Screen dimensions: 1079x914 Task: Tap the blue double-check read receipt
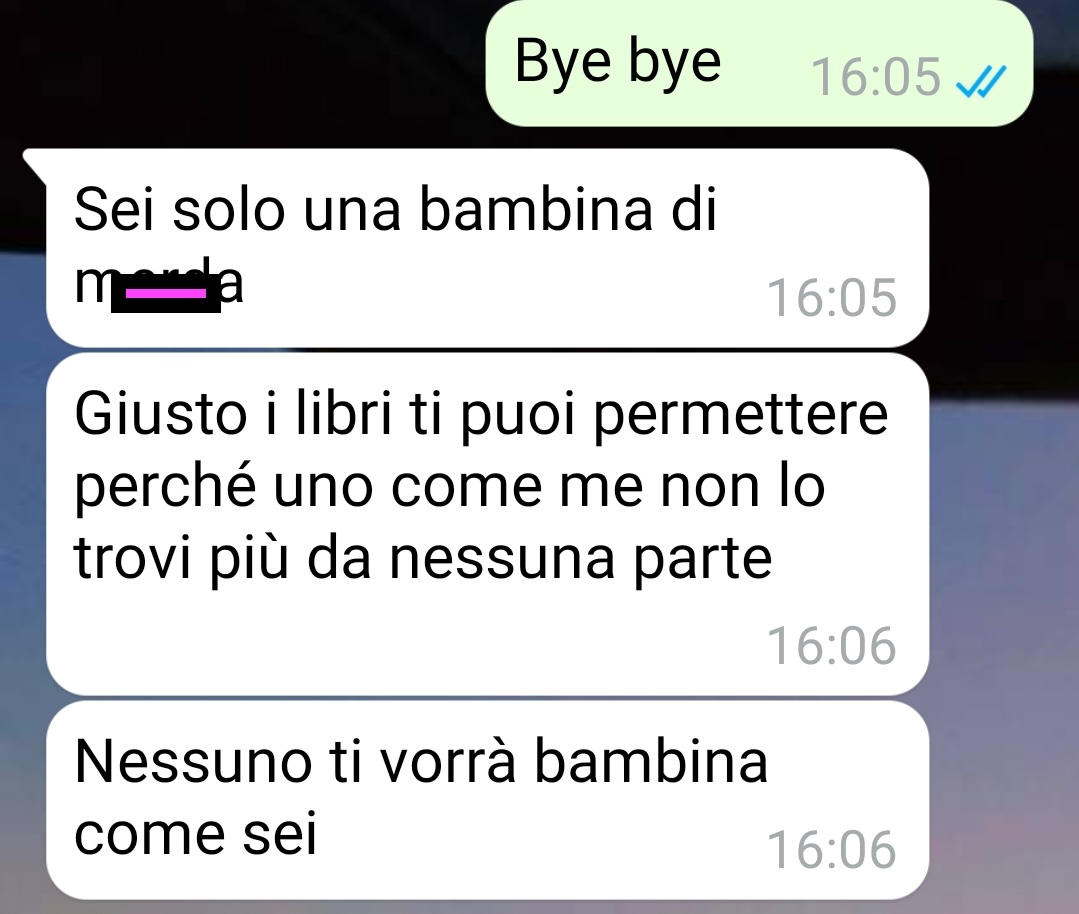click(x=981, y=81)
